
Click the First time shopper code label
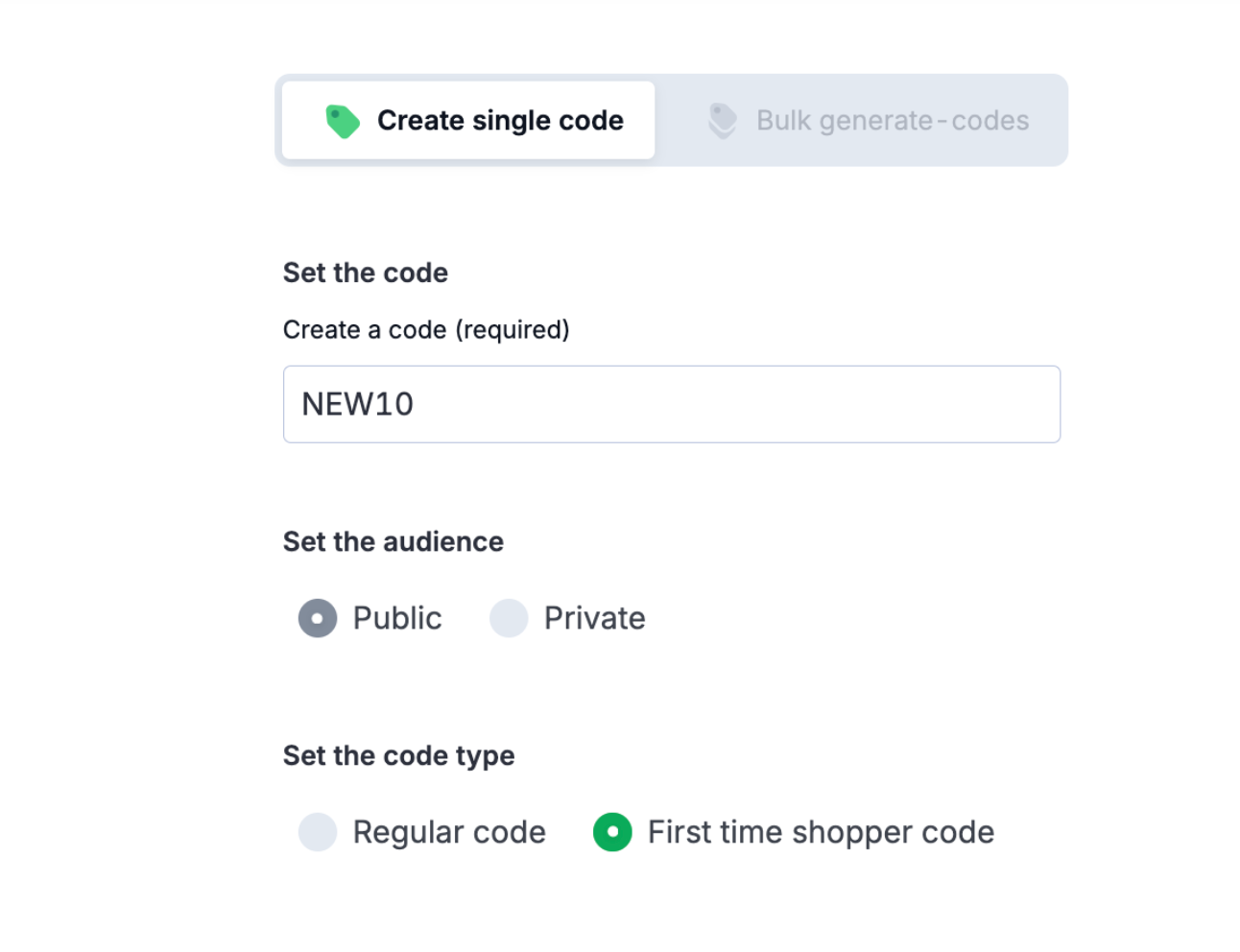point(821,832)
